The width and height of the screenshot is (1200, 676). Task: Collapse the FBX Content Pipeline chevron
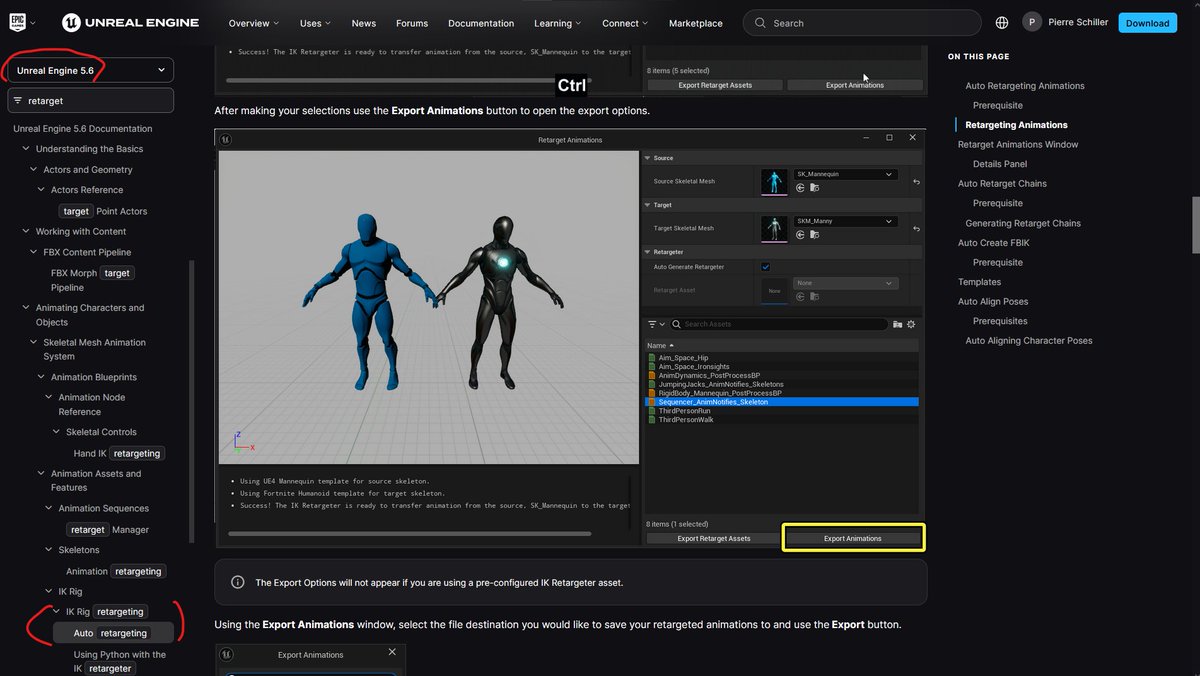33,252
